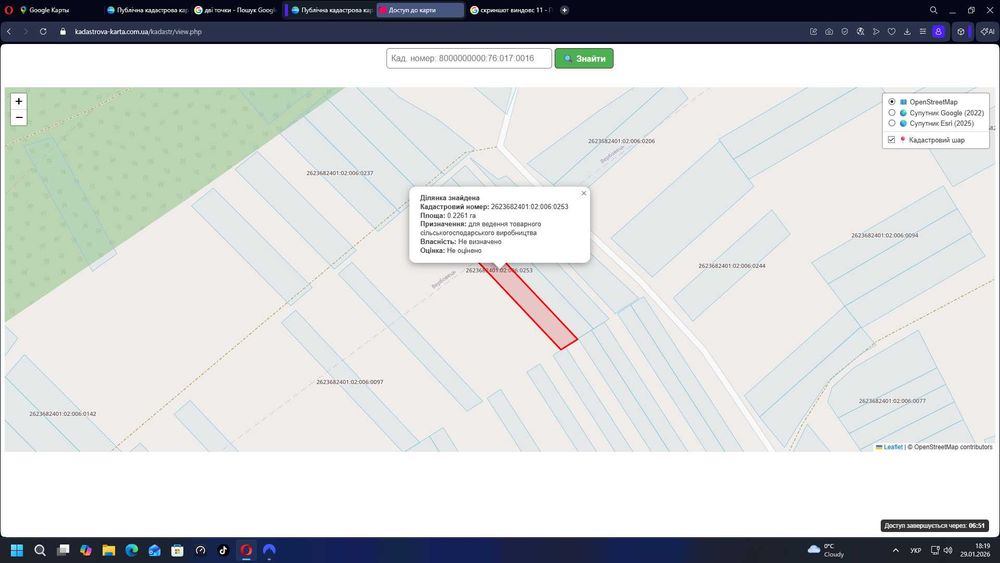Toggle the Кадастровий шар checkbox

pos(892,140)
